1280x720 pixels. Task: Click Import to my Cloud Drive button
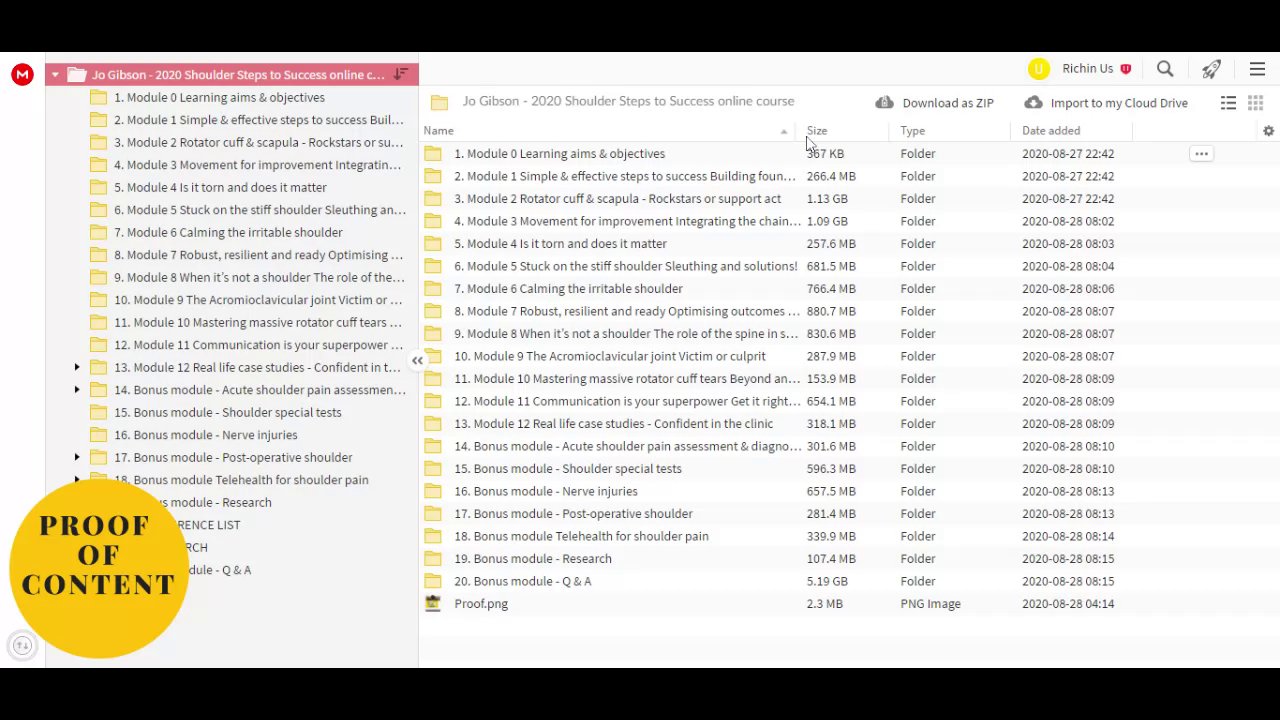click(1106, 103)
